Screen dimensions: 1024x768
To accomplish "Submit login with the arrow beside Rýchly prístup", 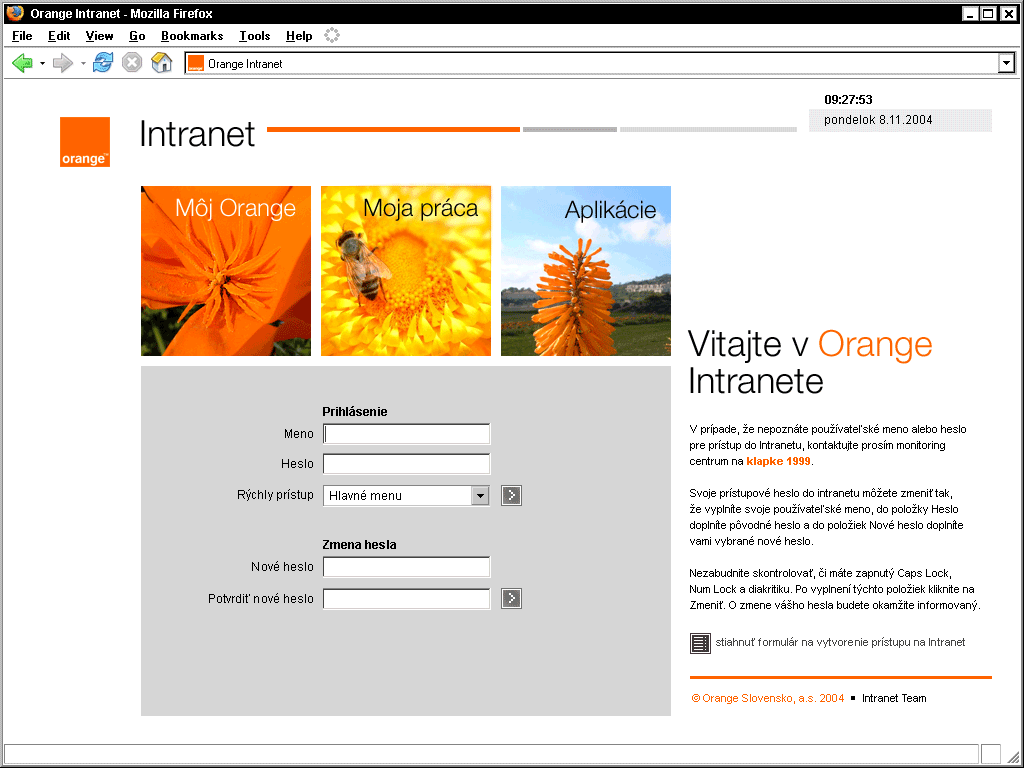I will click(511, 496).
